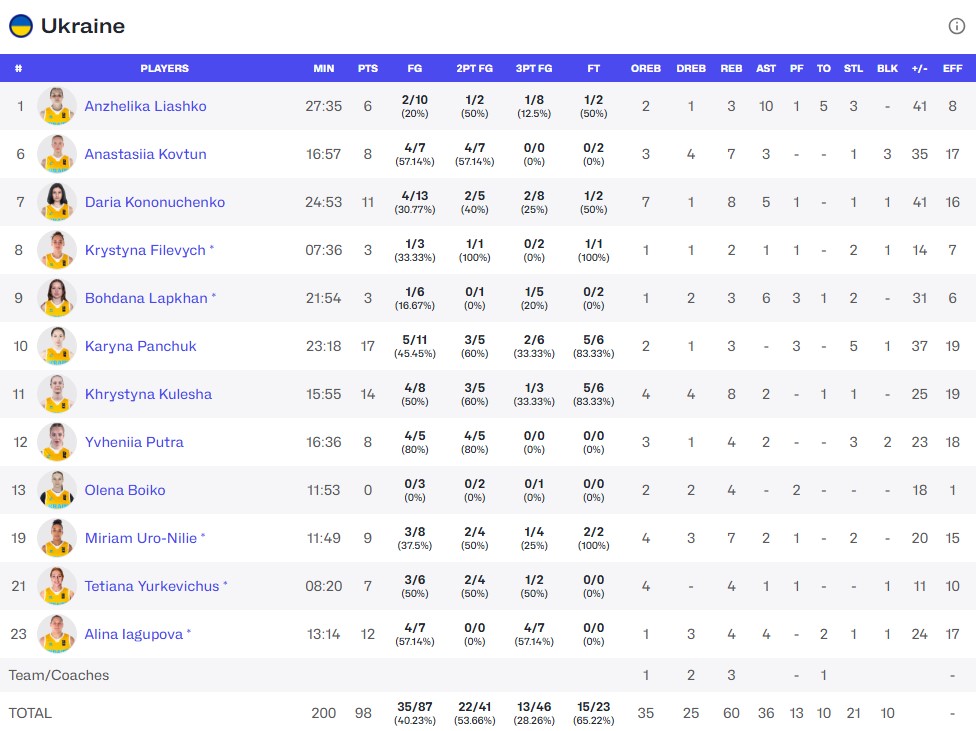Screen dimensions: 976x731
Task: Go to Khrystyna Kulesha's player page
Action: pos(148,394)
